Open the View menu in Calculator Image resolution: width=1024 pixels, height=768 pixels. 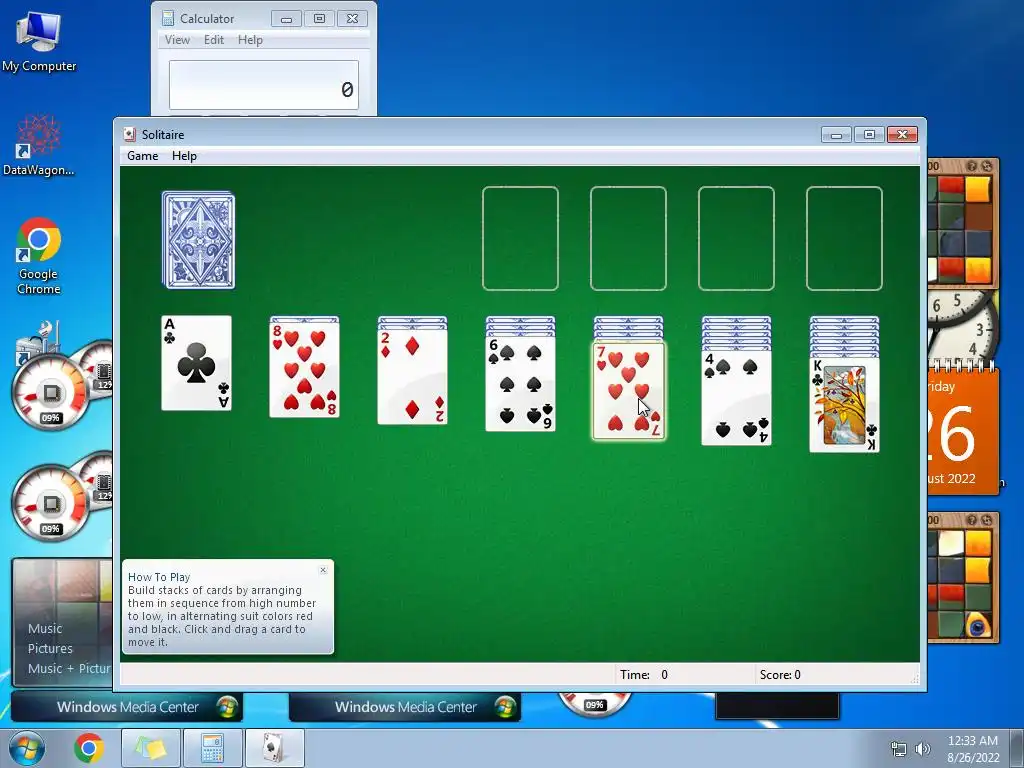click(177, 40)
